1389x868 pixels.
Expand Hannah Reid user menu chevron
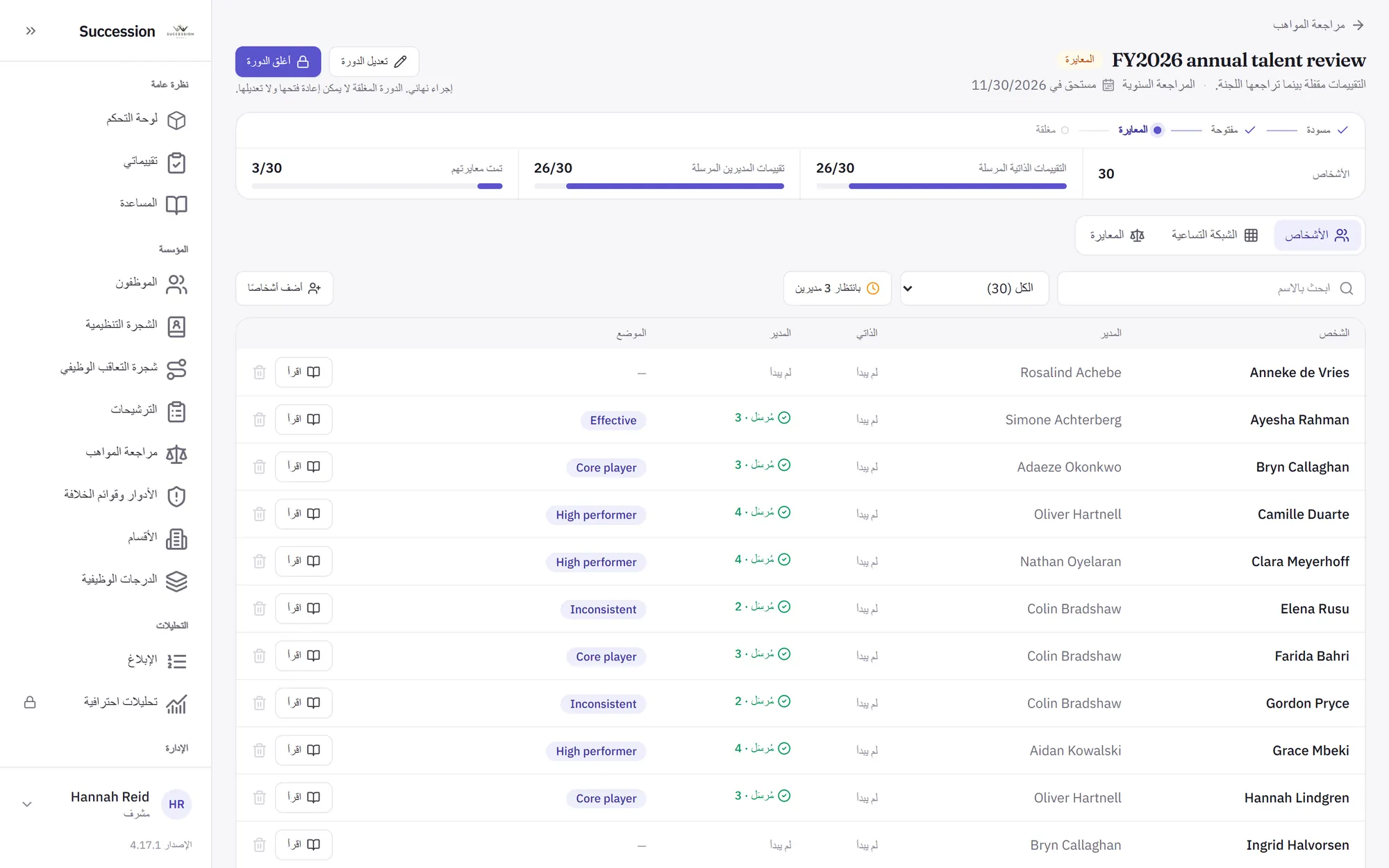pyautogui.click(x=27, y=804)
